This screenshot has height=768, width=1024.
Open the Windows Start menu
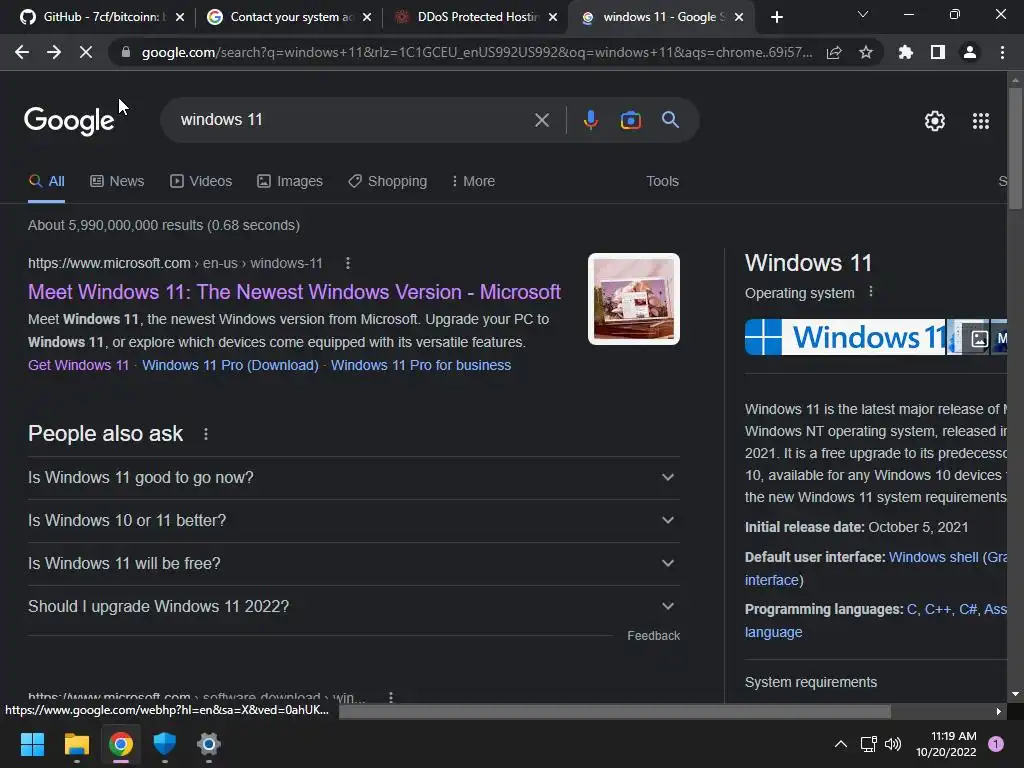pos(32,744)
